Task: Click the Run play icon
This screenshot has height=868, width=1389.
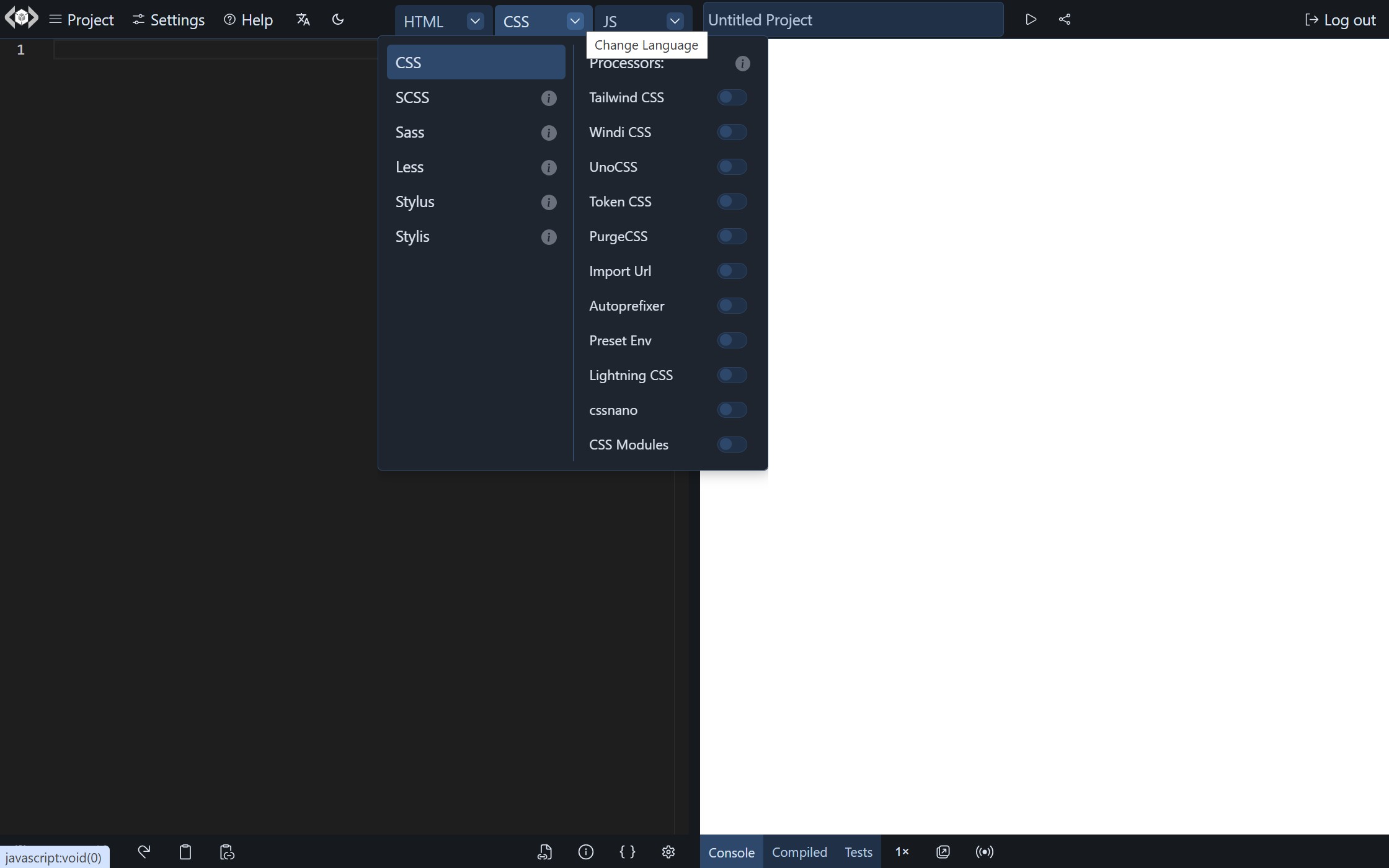Action: pyautogui.click(x=1031, y=20)
